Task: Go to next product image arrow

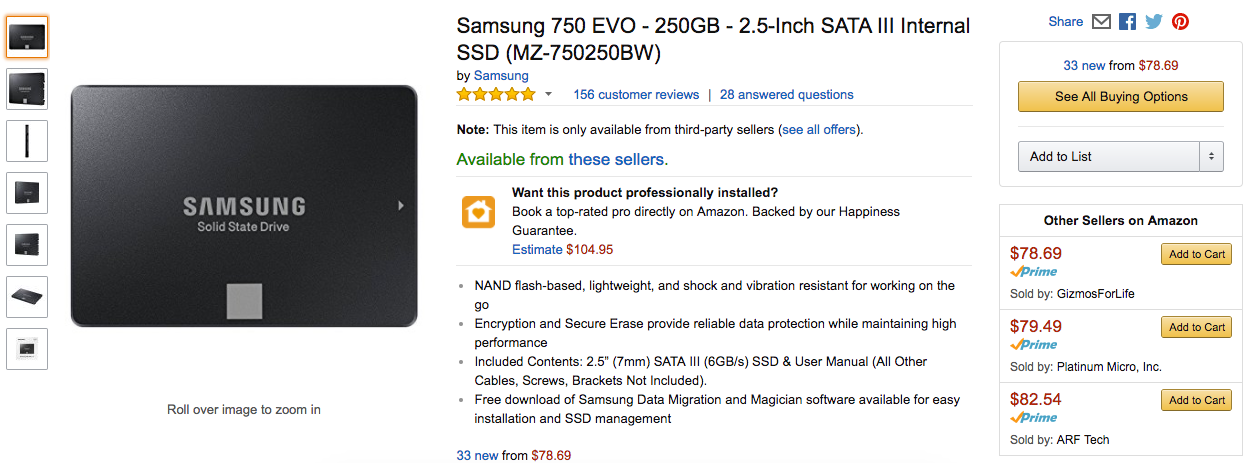Action: pyautogui.click(x=401, y=205)
